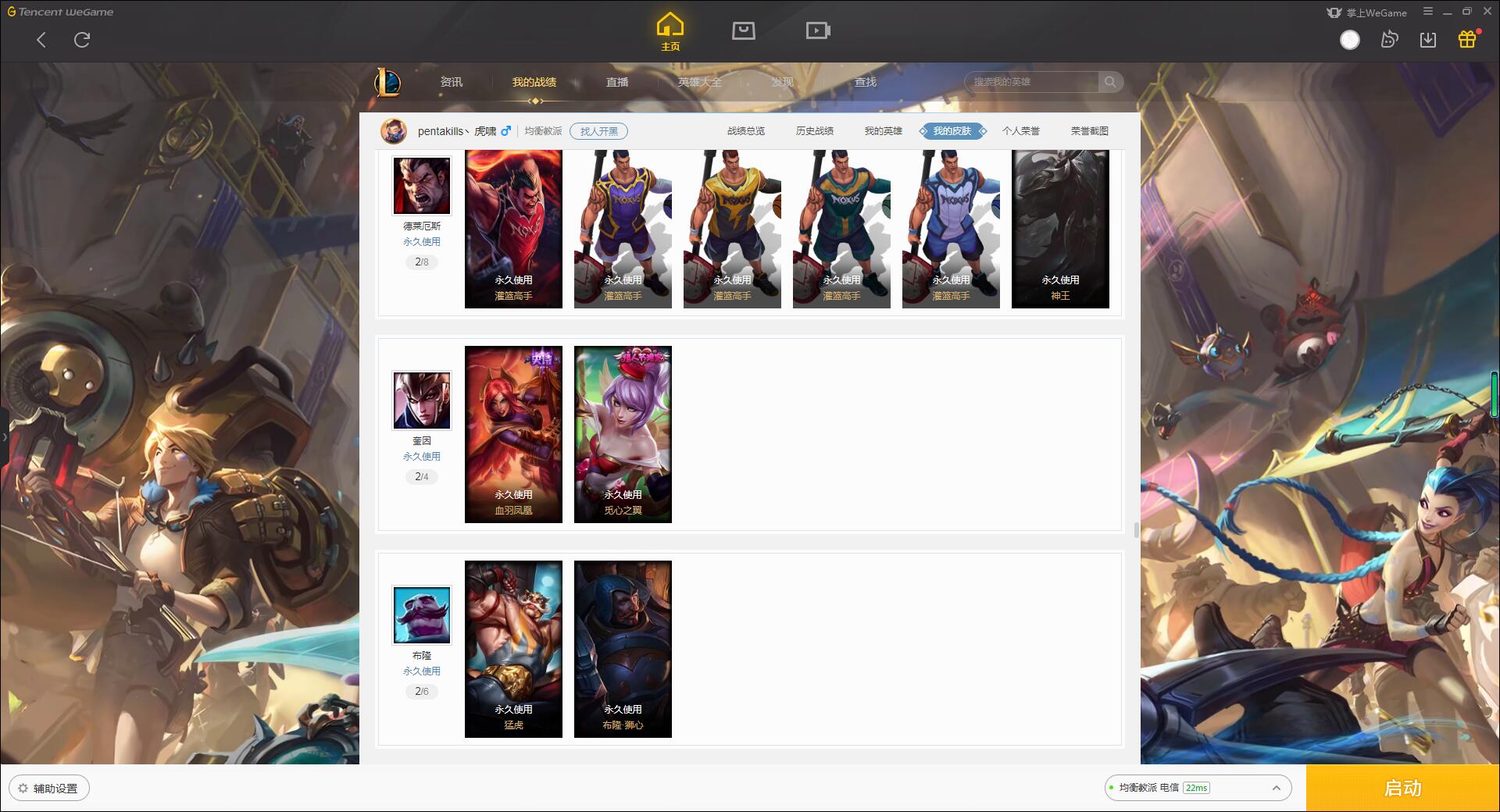The height and width of the screenshot is (812, 1500).
Task: Click the 2/4 skin count badge
Action: tap(422, 477)
